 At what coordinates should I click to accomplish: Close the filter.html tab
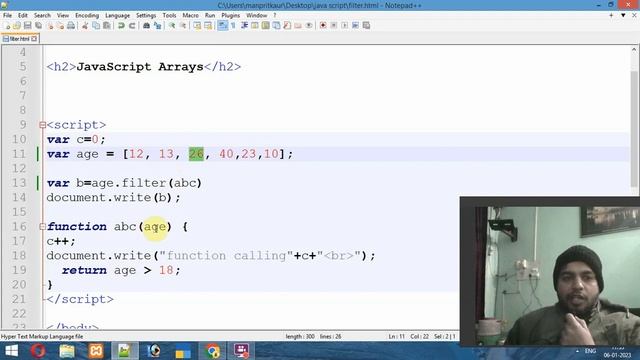click(34, 39)
